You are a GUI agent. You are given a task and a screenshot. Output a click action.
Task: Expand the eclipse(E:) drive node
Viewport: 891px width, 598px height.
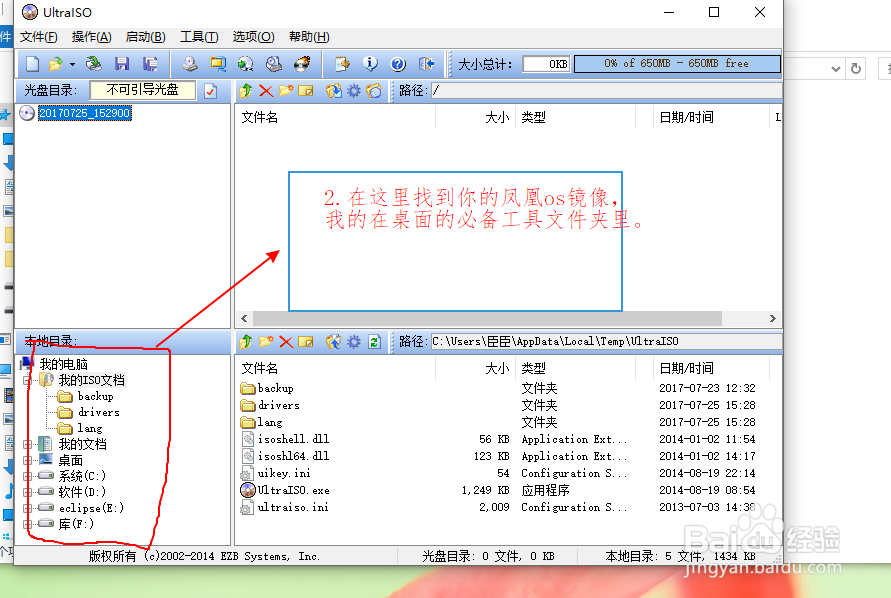pyautogui.click(x=27, y=508)
